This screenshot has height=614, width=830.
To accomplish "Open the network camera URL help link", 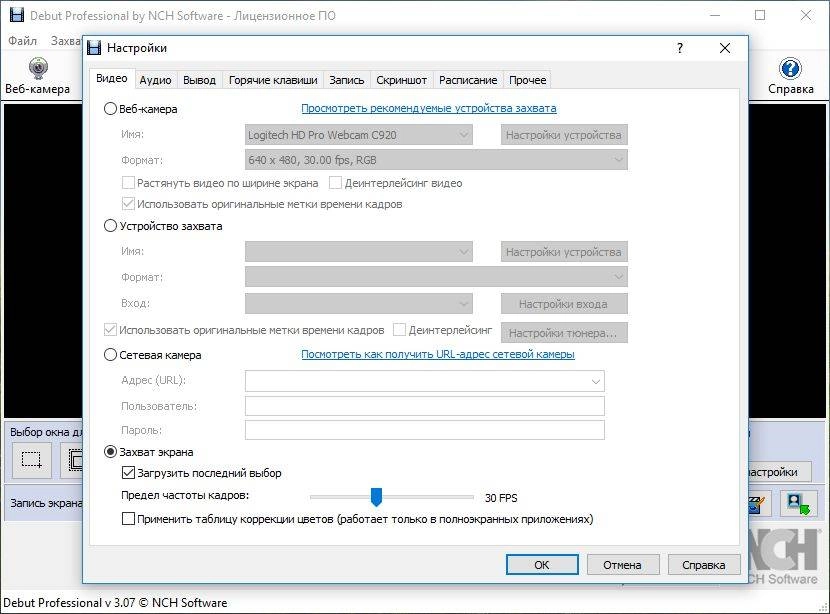I will coord(438,354).
